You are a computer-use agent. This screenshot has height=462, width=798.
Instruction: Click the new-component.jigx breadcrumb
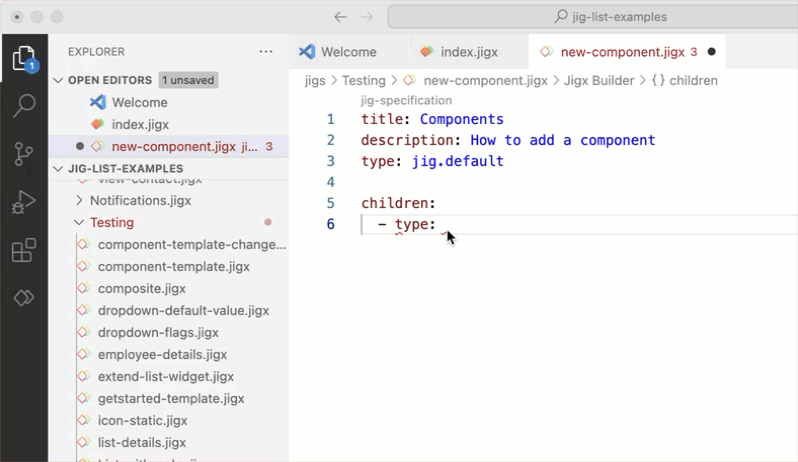pos(485,80)
